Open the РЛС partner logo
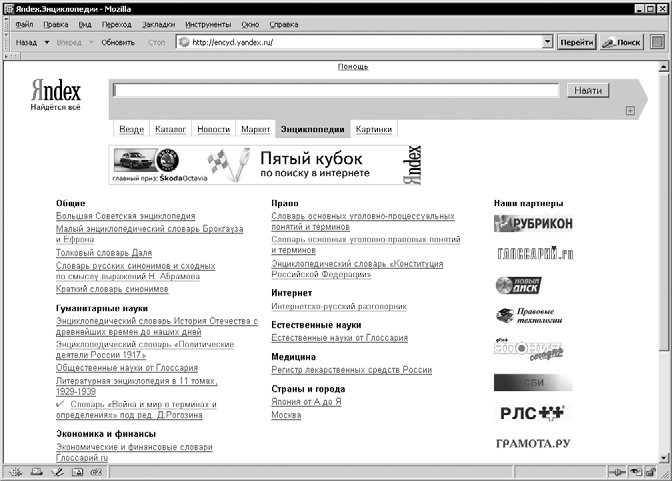 [x=532, y=413]
